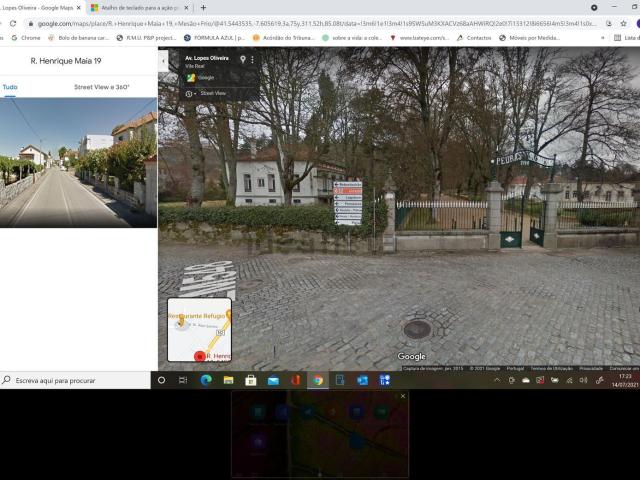Switch to Street View e 360° tab

pos(102,87)
